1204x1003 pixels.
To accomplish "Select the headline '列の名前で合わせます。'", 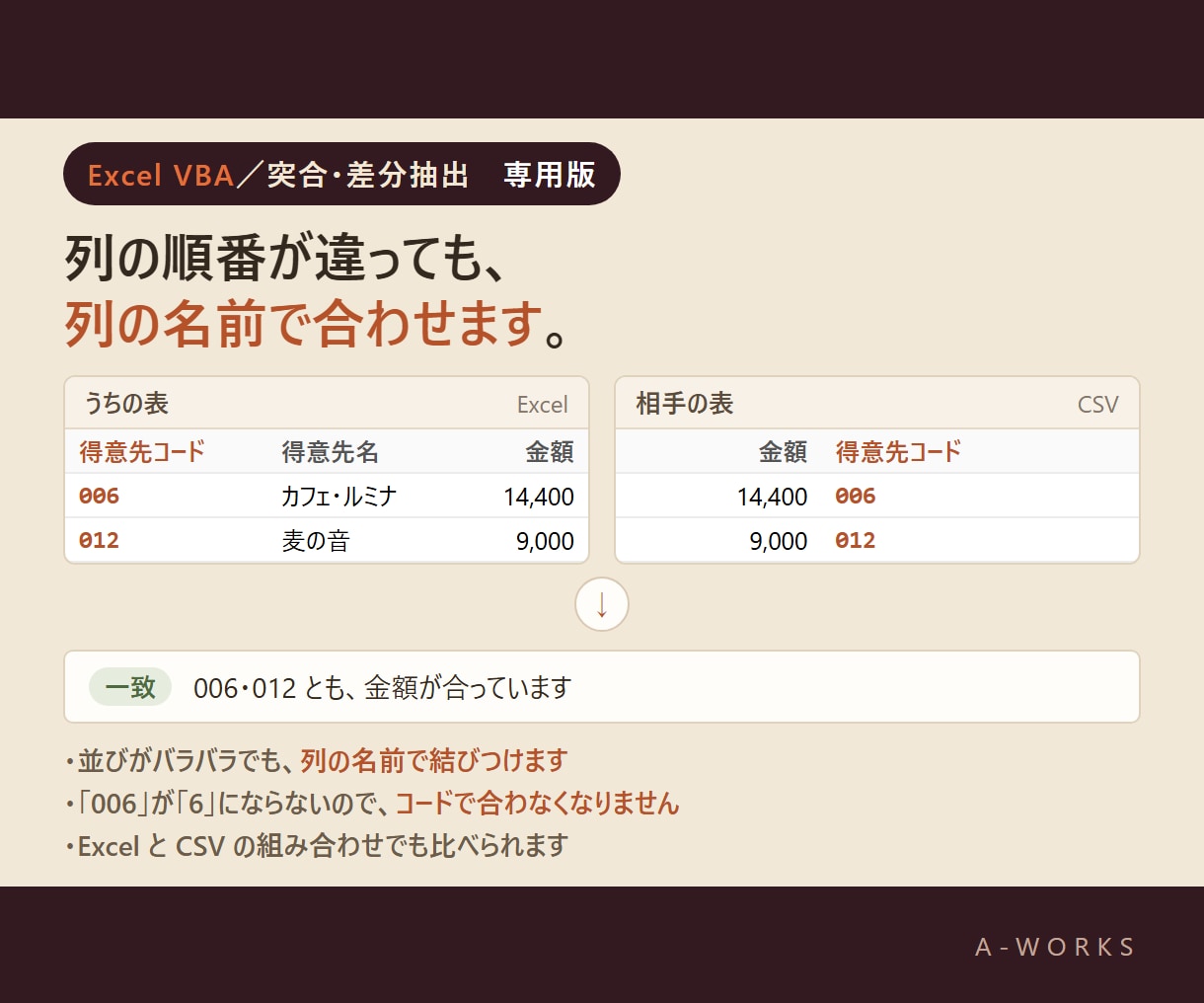I will tap(316, 324).
